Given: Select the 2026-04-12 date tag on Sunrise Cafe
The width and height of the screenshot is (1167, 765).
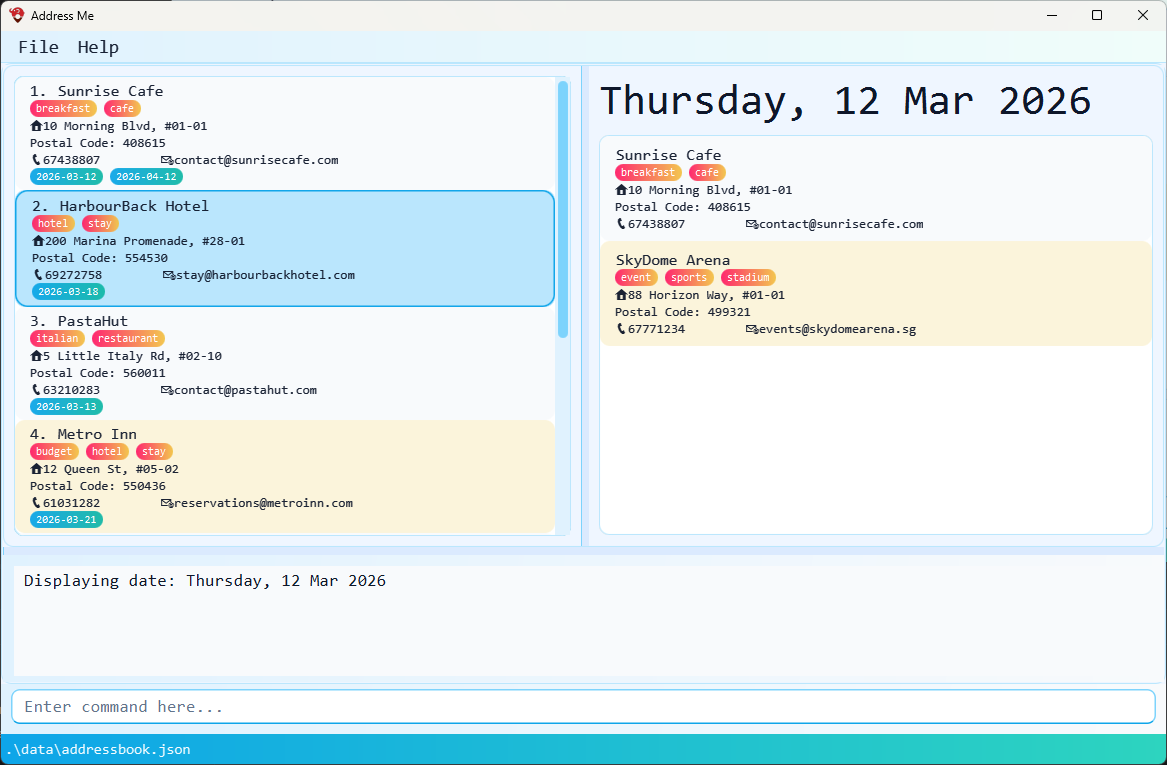Looking at the screenshot, I should click(146, 177).
